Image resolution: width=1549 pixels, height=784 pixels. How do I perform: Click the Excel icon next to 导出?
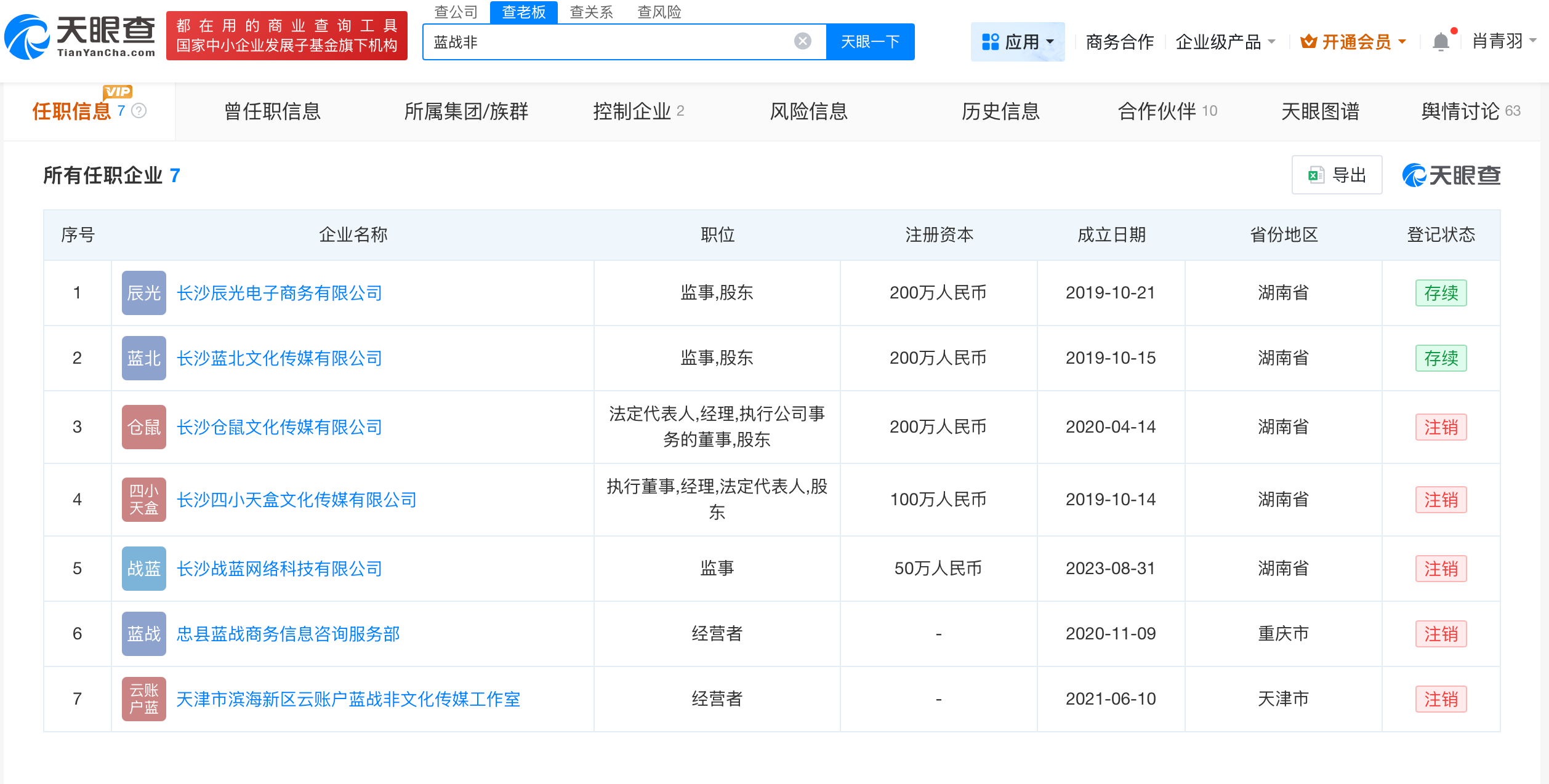[x=1315, y=175]
